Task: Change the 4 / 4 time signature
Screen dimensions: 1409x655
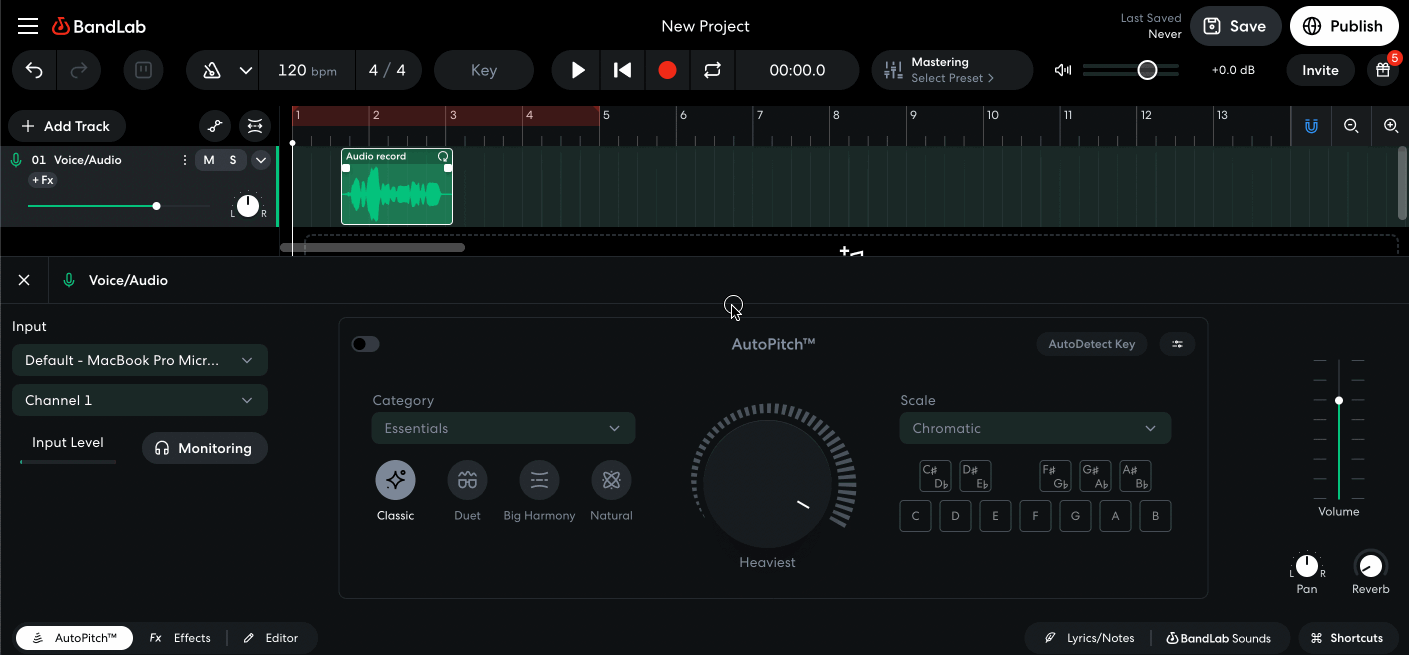Action: 387,70
